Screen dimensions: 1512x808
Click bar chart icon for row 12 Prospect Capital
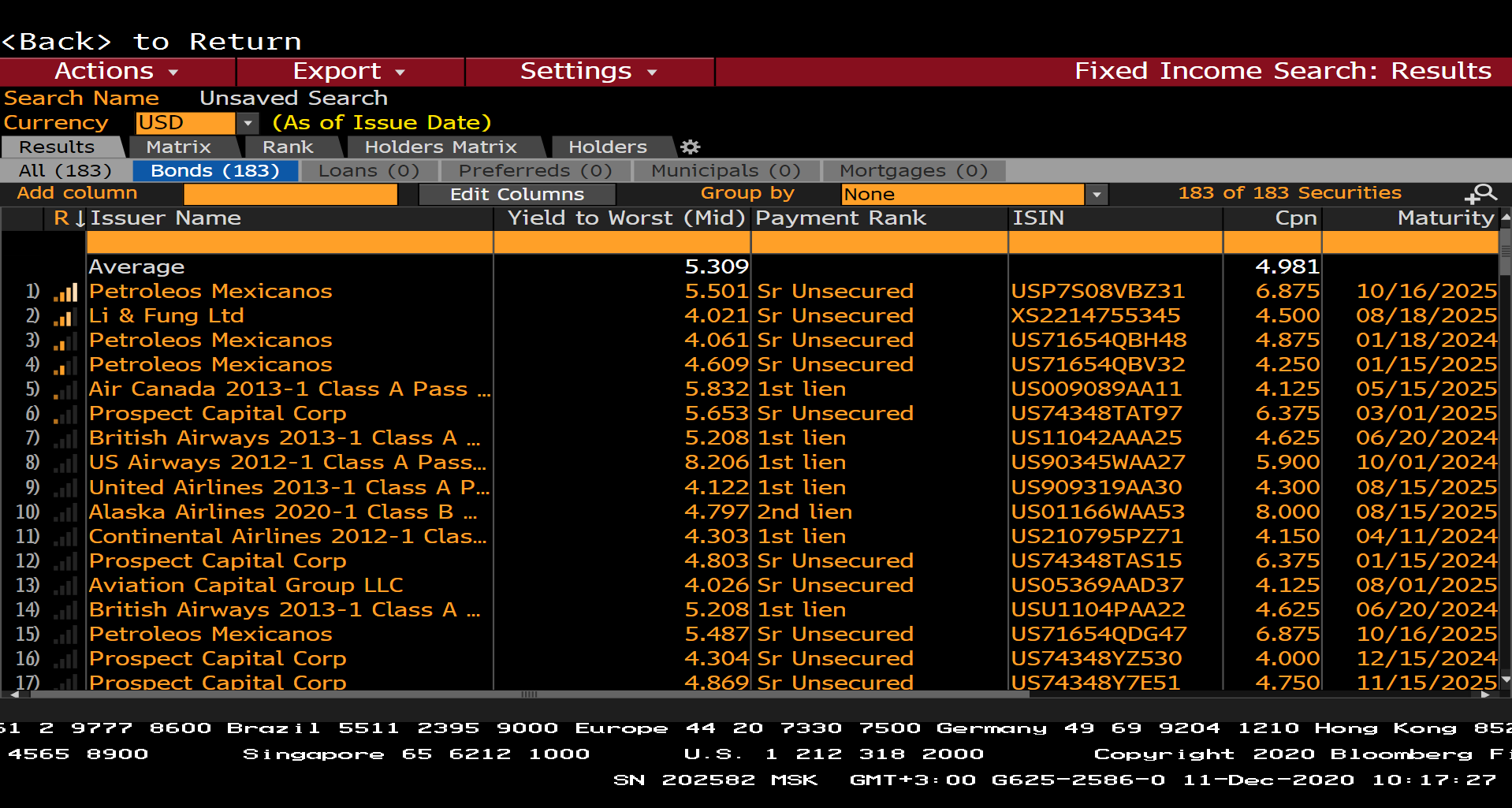point(65,562)
